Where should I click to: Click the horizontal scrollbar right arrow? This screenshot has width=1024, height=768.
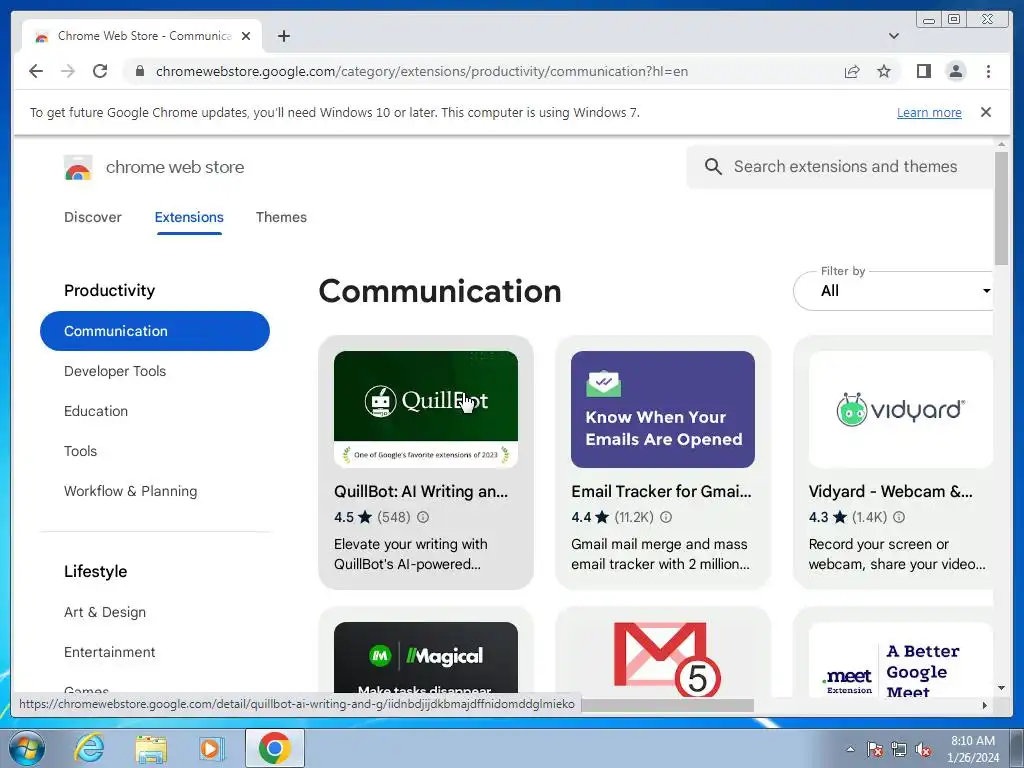pyautogui.click(x=985, y=705)
